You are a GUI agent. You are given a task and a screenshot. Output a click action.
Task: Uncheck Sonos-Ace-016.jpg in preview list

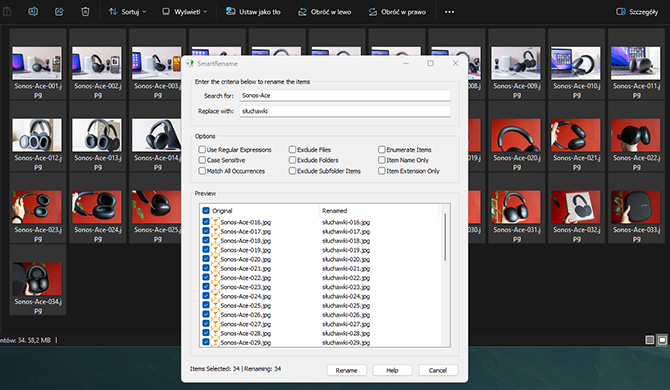206,222
